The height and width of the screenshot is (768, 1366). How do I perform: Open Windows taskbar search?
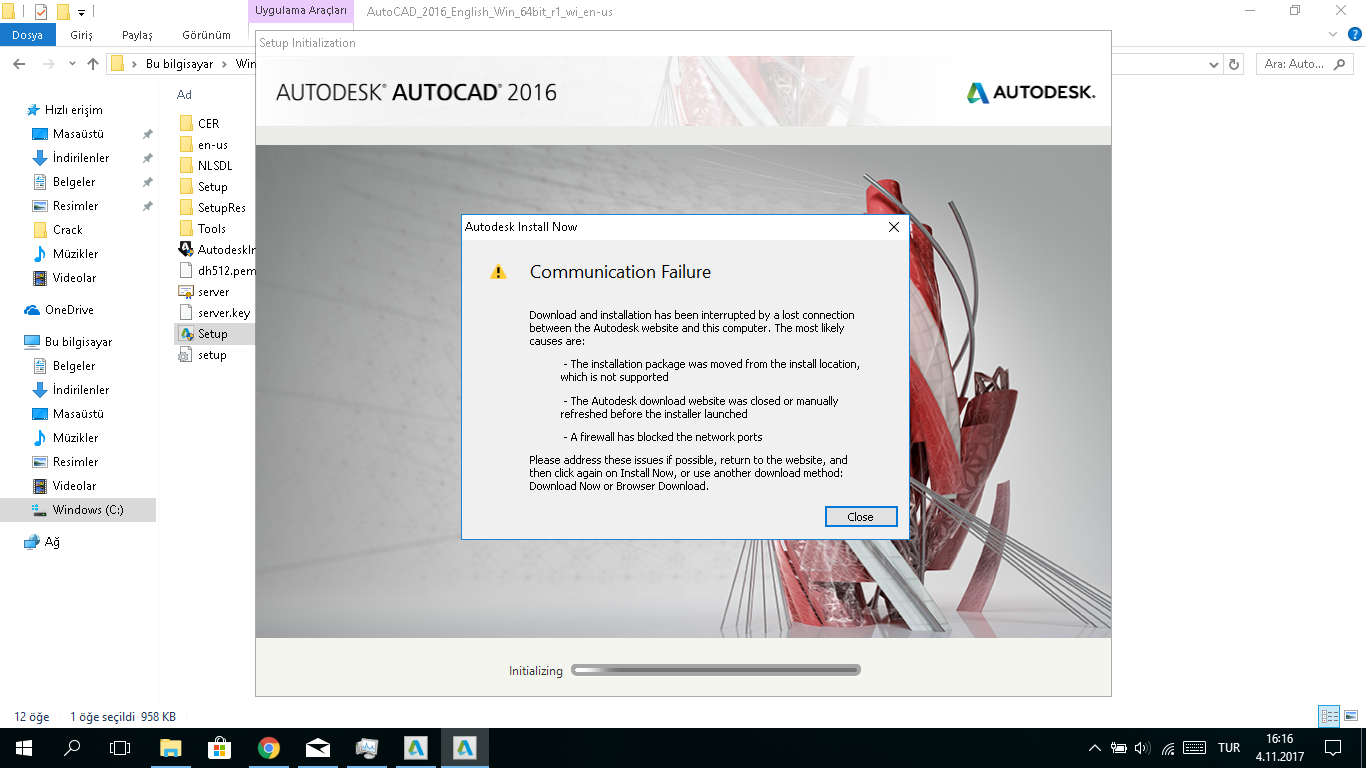pos(72,748)
